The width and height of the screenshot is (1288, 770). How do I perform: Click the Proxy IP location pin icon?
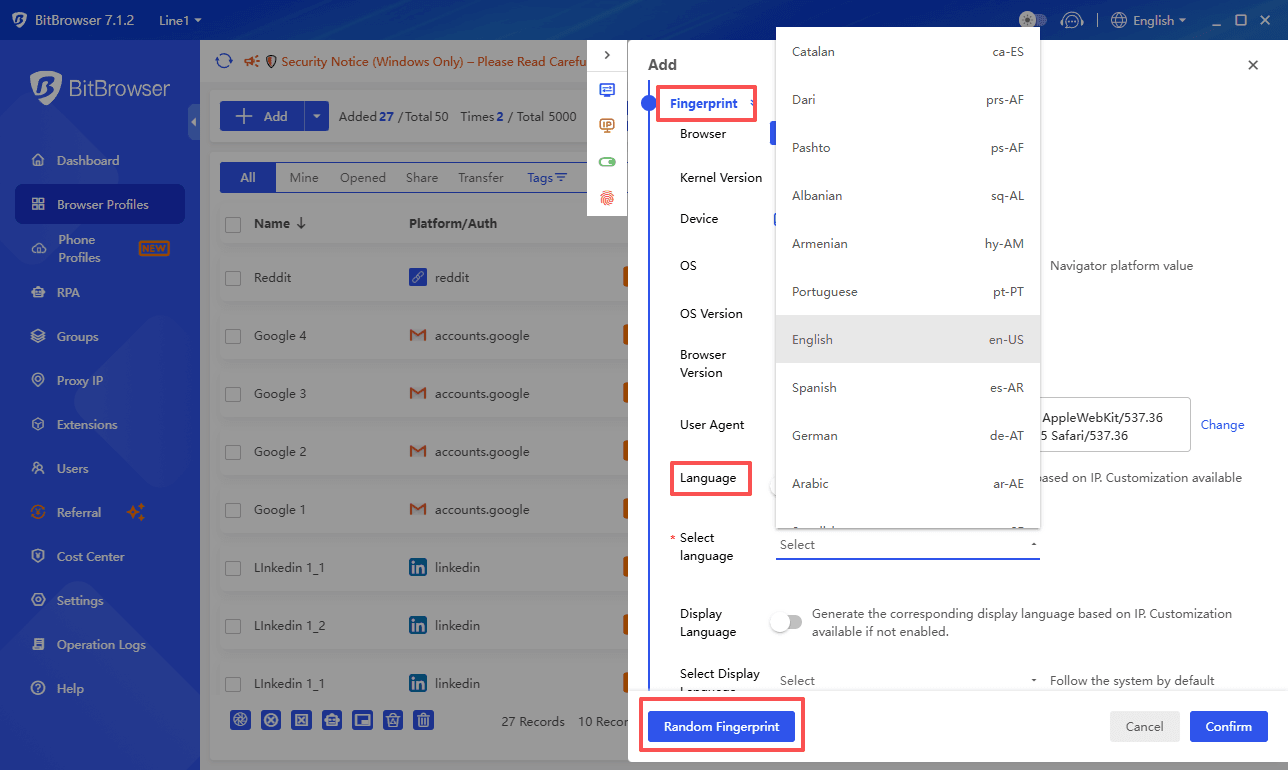coord(38,381)
